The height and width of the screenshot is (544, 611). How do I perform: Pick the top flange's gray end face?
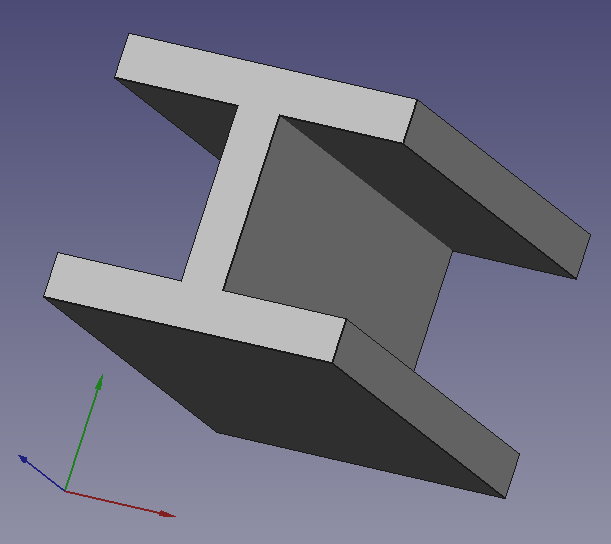pyautogui.click(x=497, y=189)
